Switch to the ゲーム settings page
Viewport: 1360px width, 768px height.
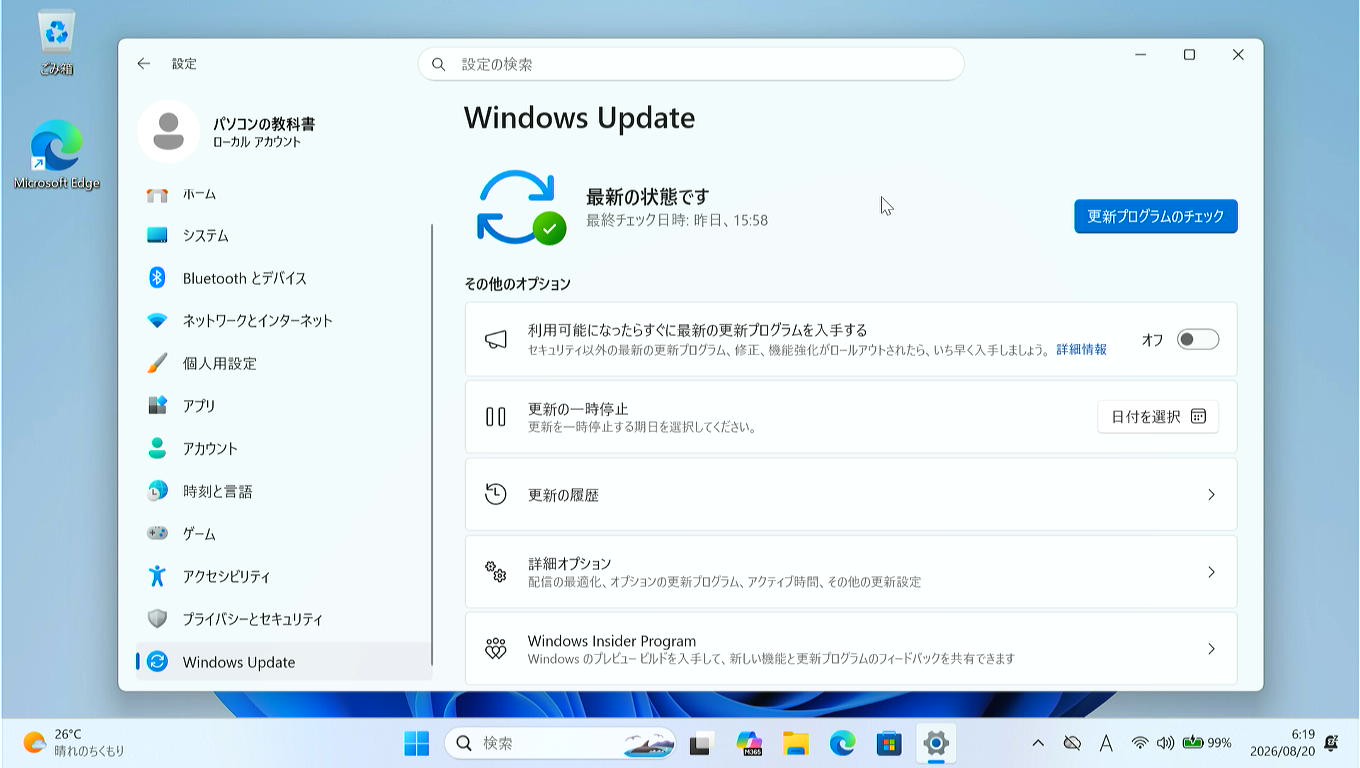pos(284,534)
